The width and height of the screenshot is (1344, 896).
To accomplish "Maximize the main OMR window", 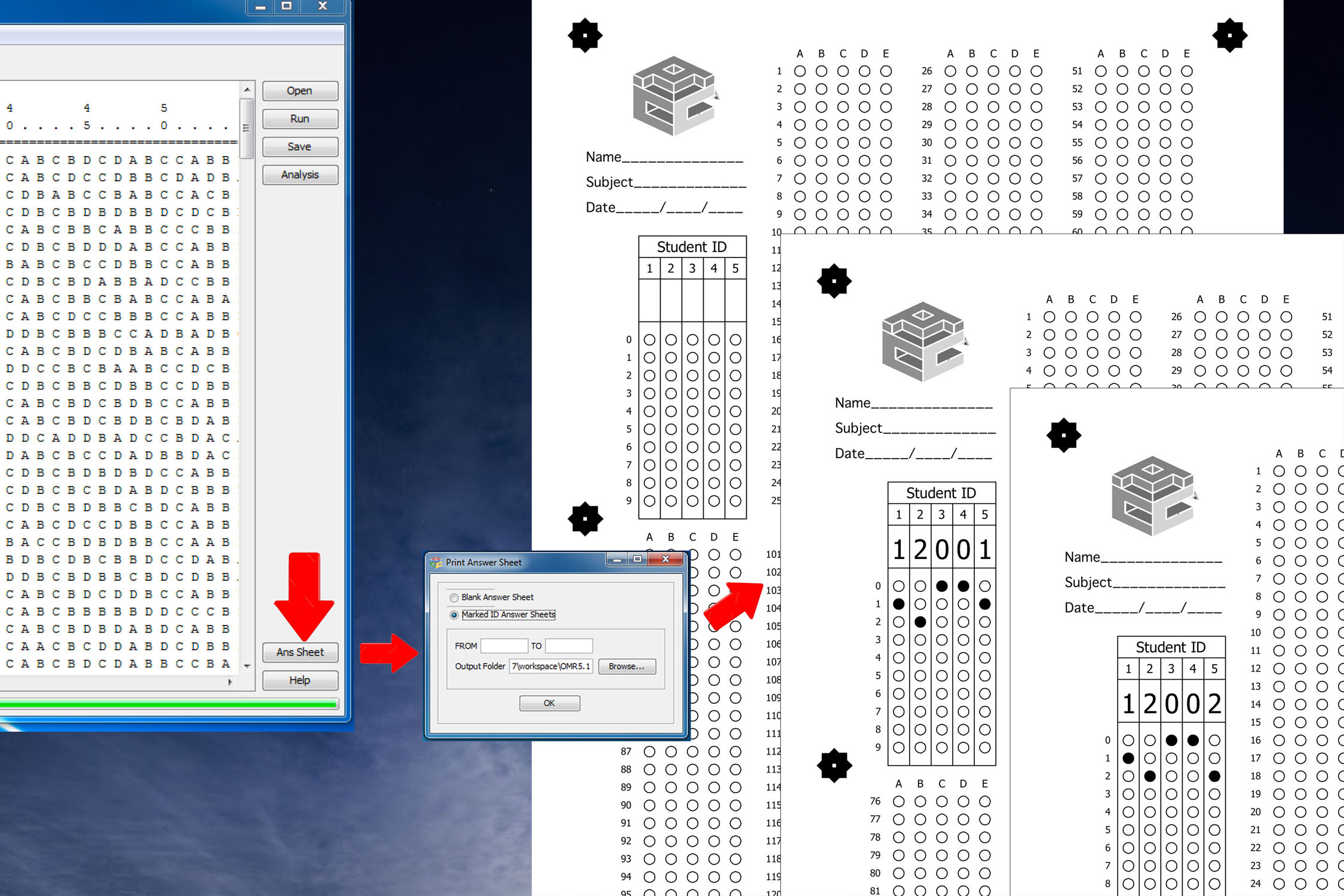I will pos(287,6).
